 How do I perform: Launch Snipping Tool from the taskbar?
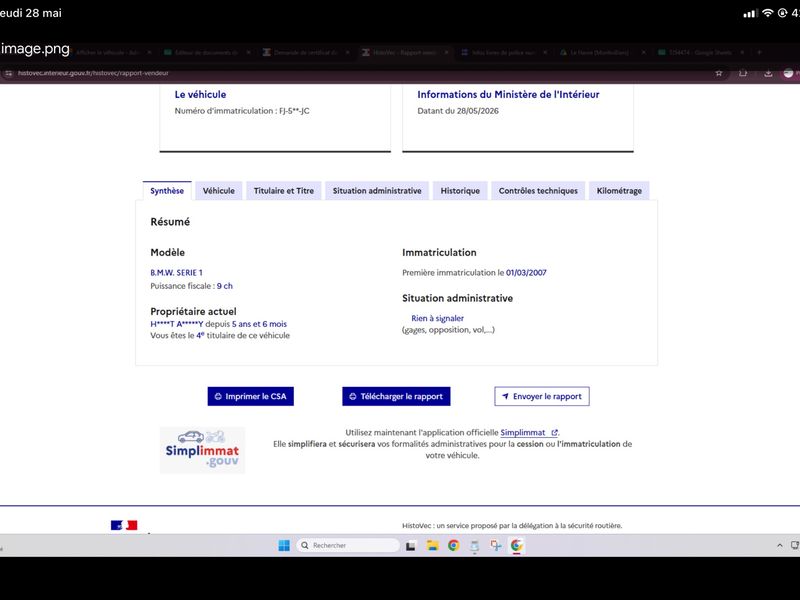[495, 545]
